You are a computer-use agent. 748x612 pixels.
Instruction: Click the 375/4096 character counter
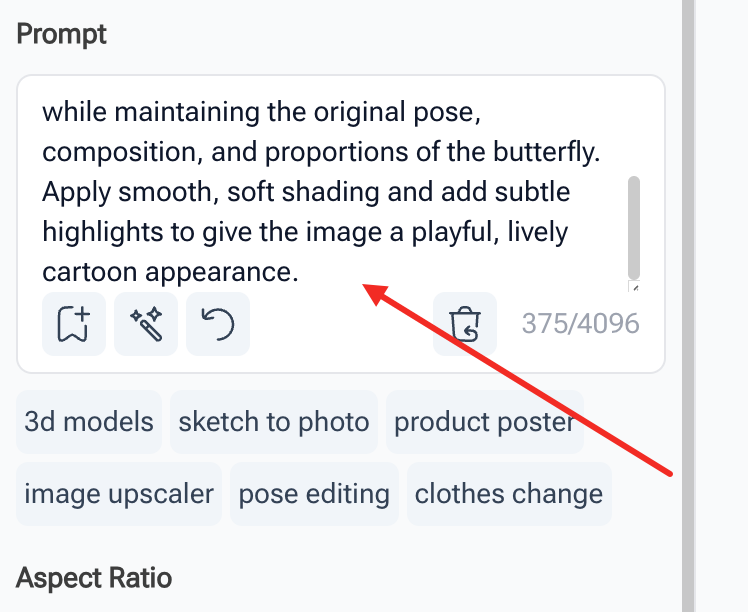coord(580,324)
